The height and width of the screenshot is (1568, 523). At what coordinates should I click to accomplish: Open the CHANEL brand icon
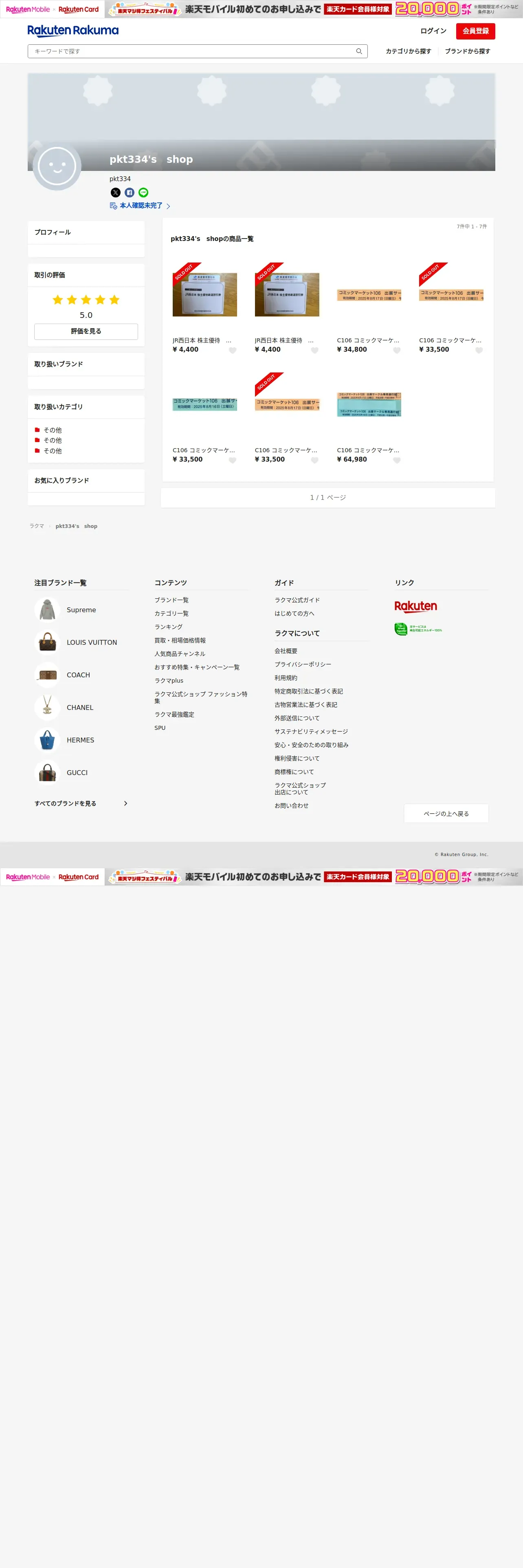coord(48,707)
